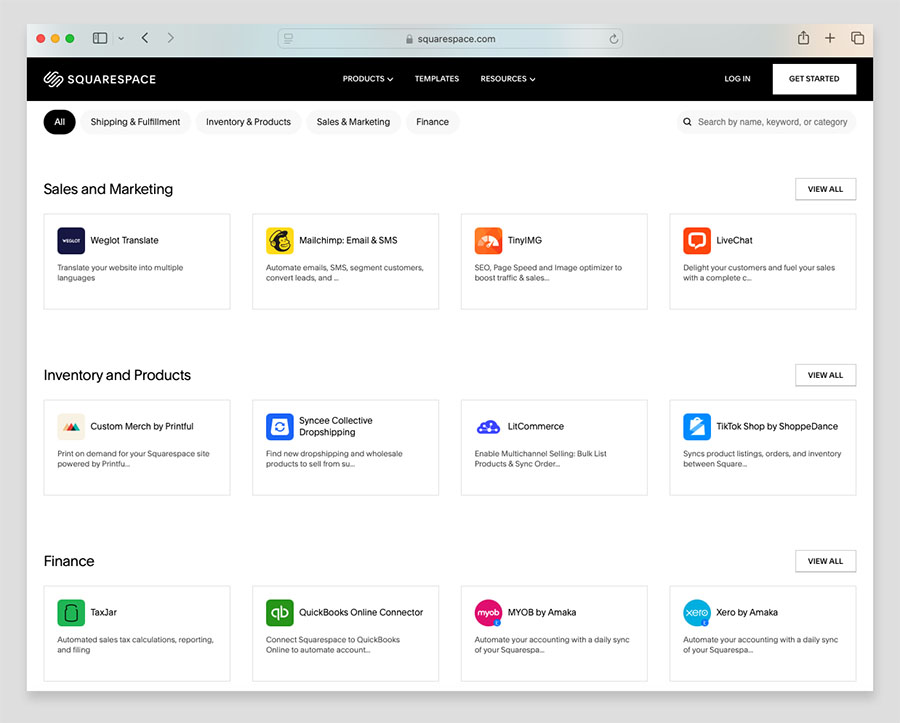
Task: Click the QuickBooks green icon
Action: pyautogui.click(x=279, y=613)
